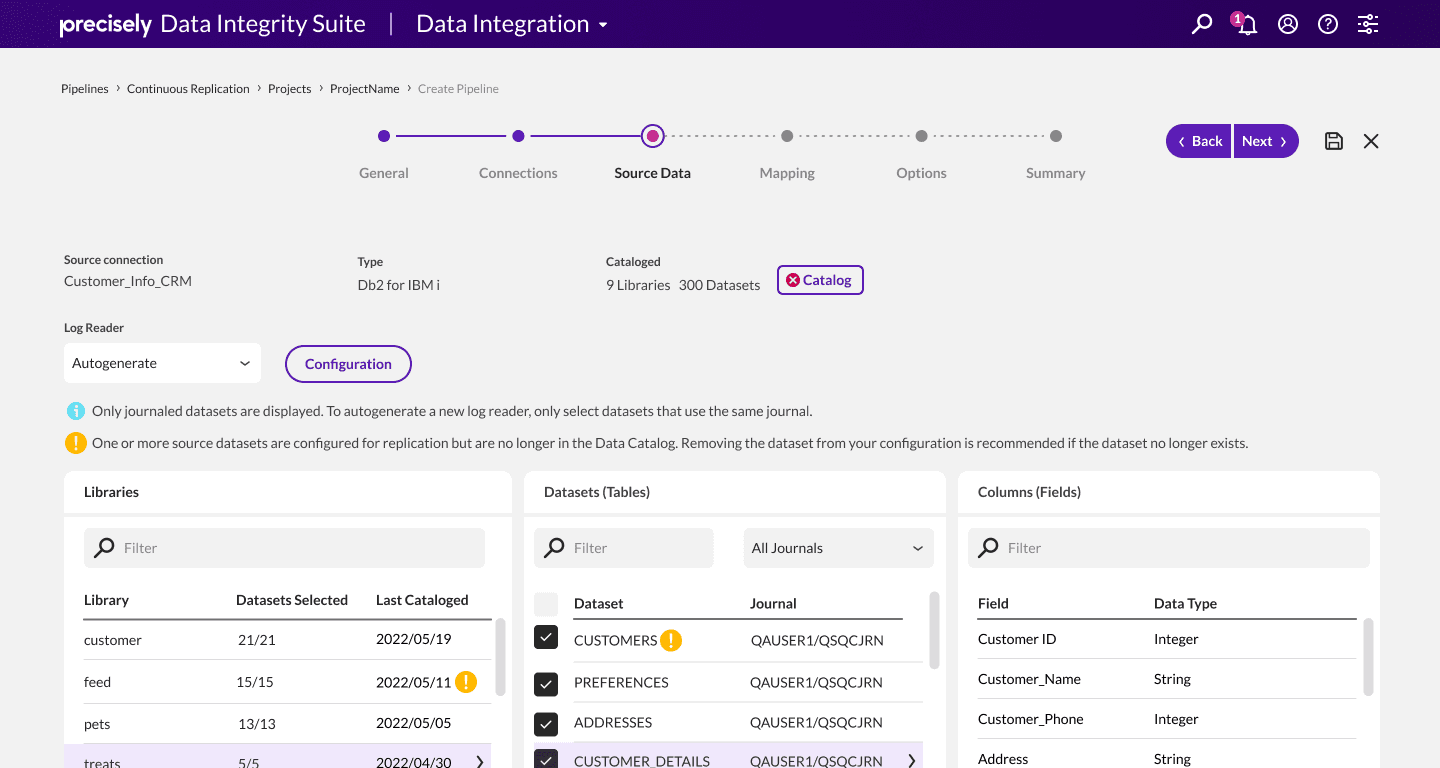Open the search magnifier in top bar

coord(1201,24)
